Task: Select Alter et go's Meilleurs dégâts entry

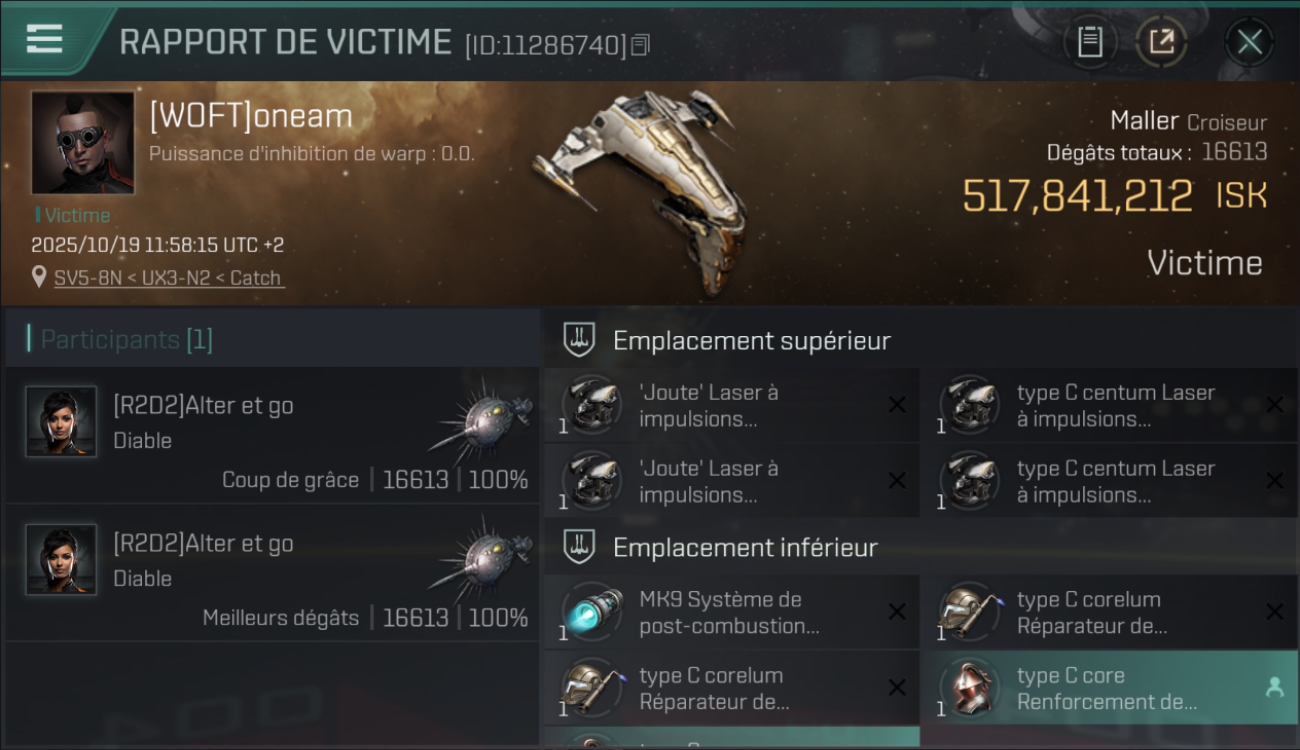Action: (x=272, y=573)
